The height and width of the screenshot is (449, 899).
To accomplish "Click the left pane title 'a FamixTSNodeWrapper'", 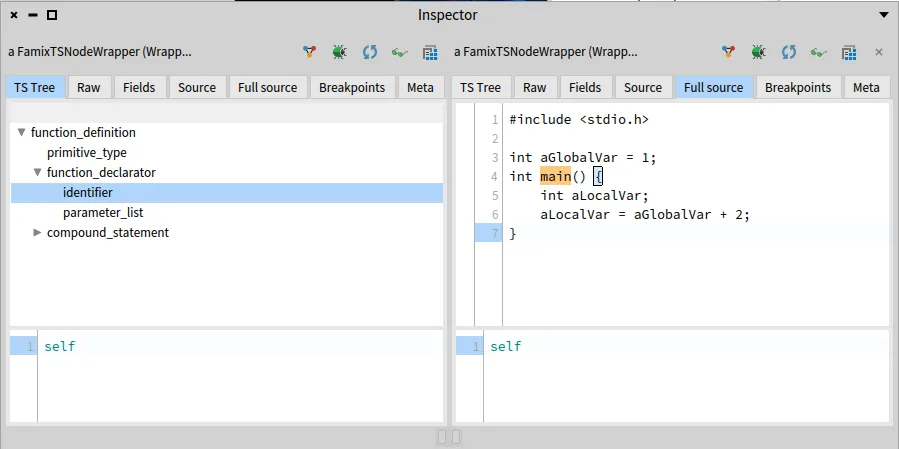I will coord(100,52).
